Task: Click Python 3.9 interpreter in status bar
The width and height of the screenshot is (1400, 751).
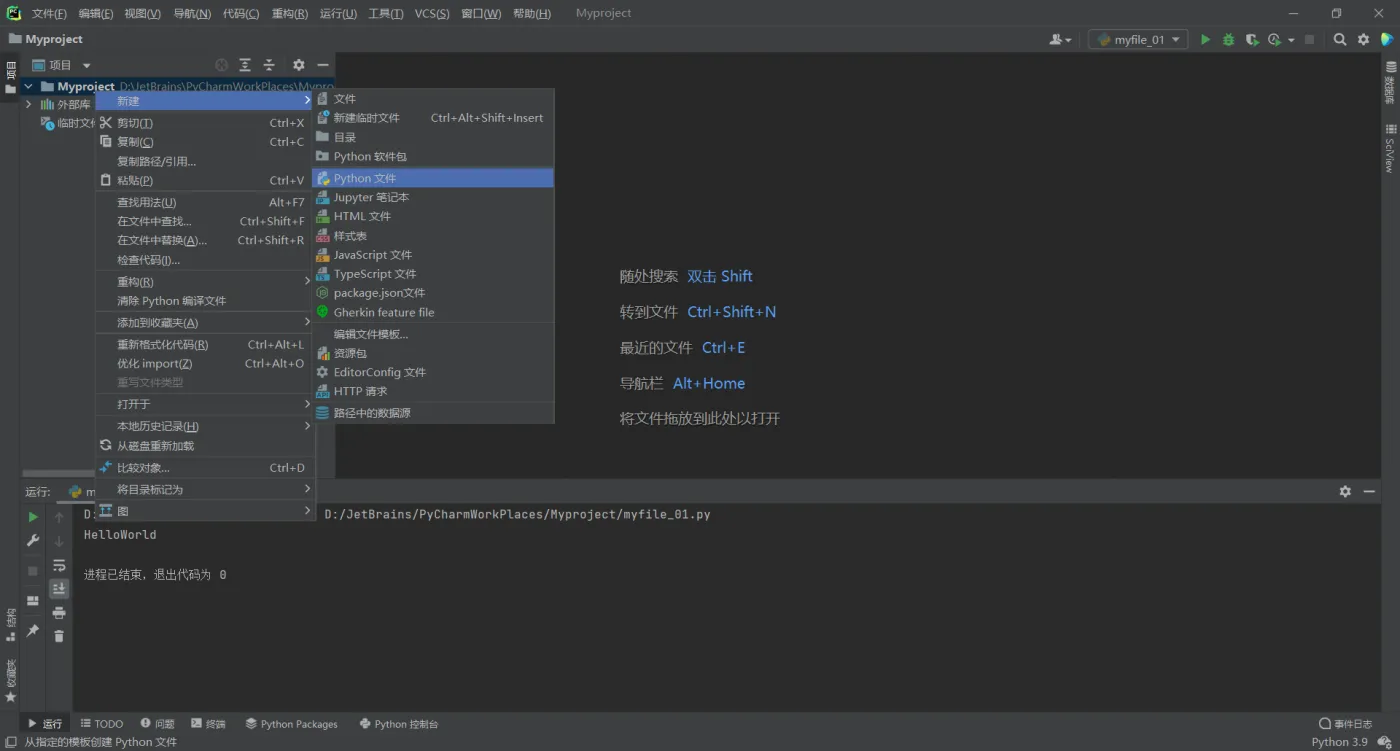Action: [x=1339, y=742]
